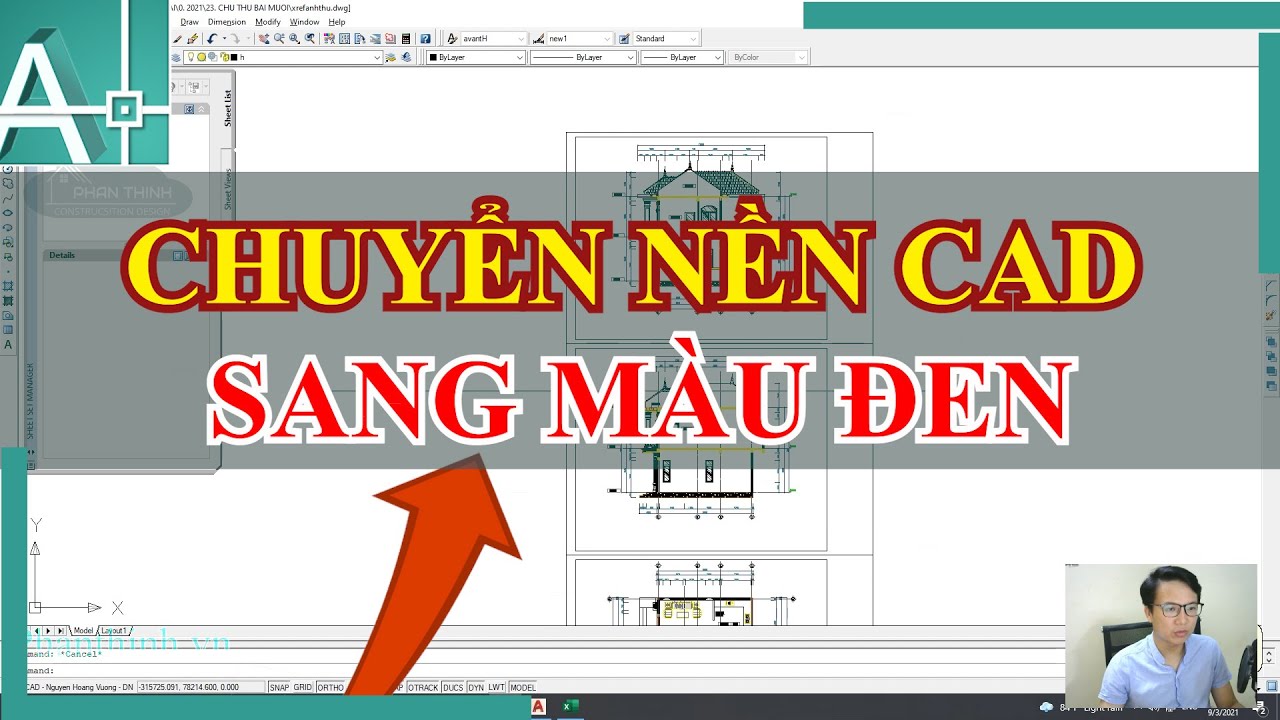Image resolution: width=1280 pixels, height=720 pixels.
Task: Toggle GRID display in status bar
Action: coord(302,688)
